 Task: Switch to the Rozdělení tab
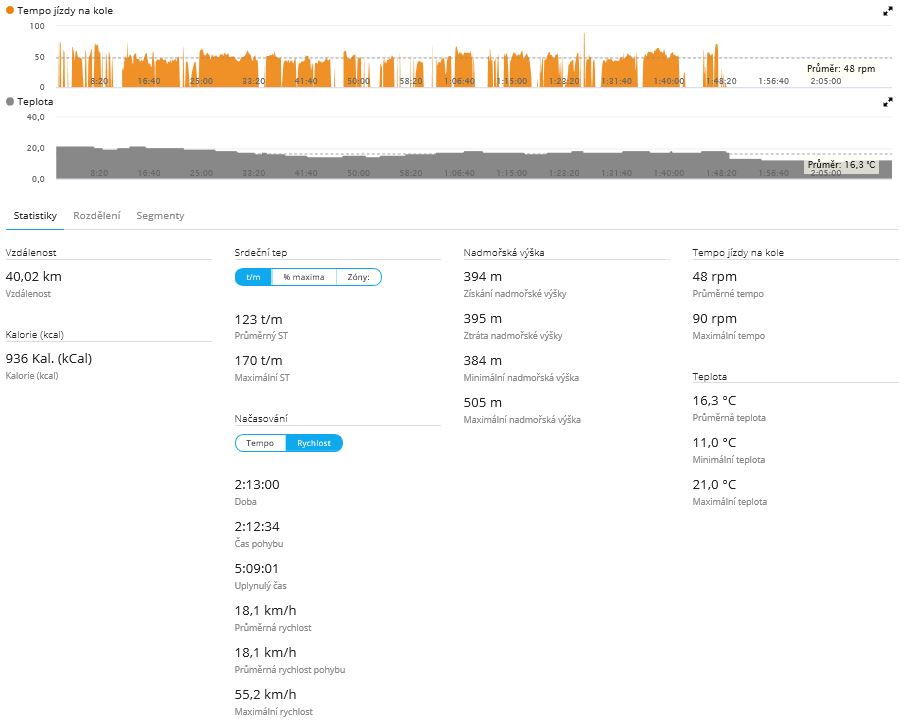(x=97, y=216)
